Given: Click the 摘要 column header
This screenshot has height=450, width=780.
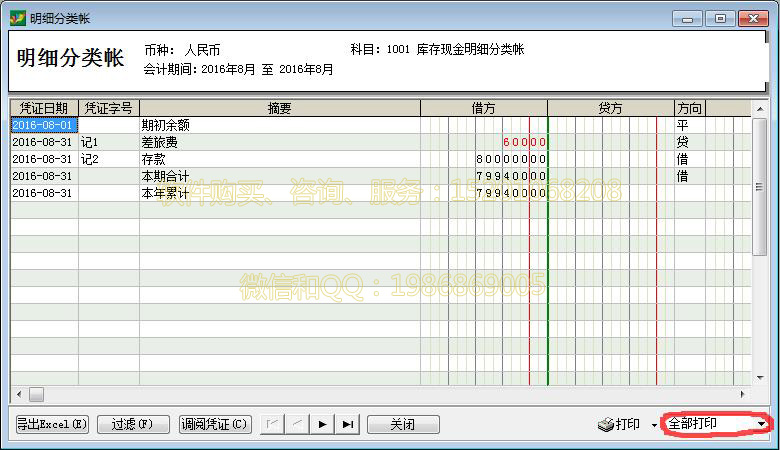Looking at the screenshot, I should coord(279,108).
